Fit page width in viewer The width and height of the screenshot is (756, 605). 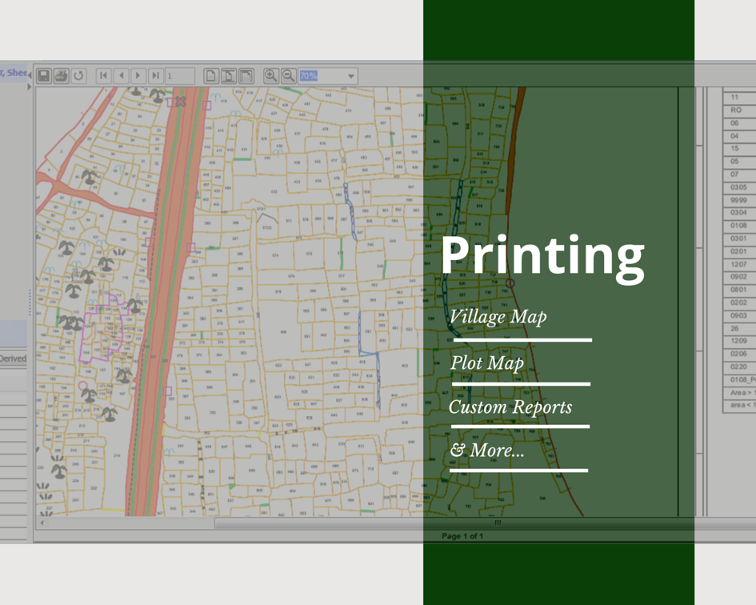[x=246, y=76]
